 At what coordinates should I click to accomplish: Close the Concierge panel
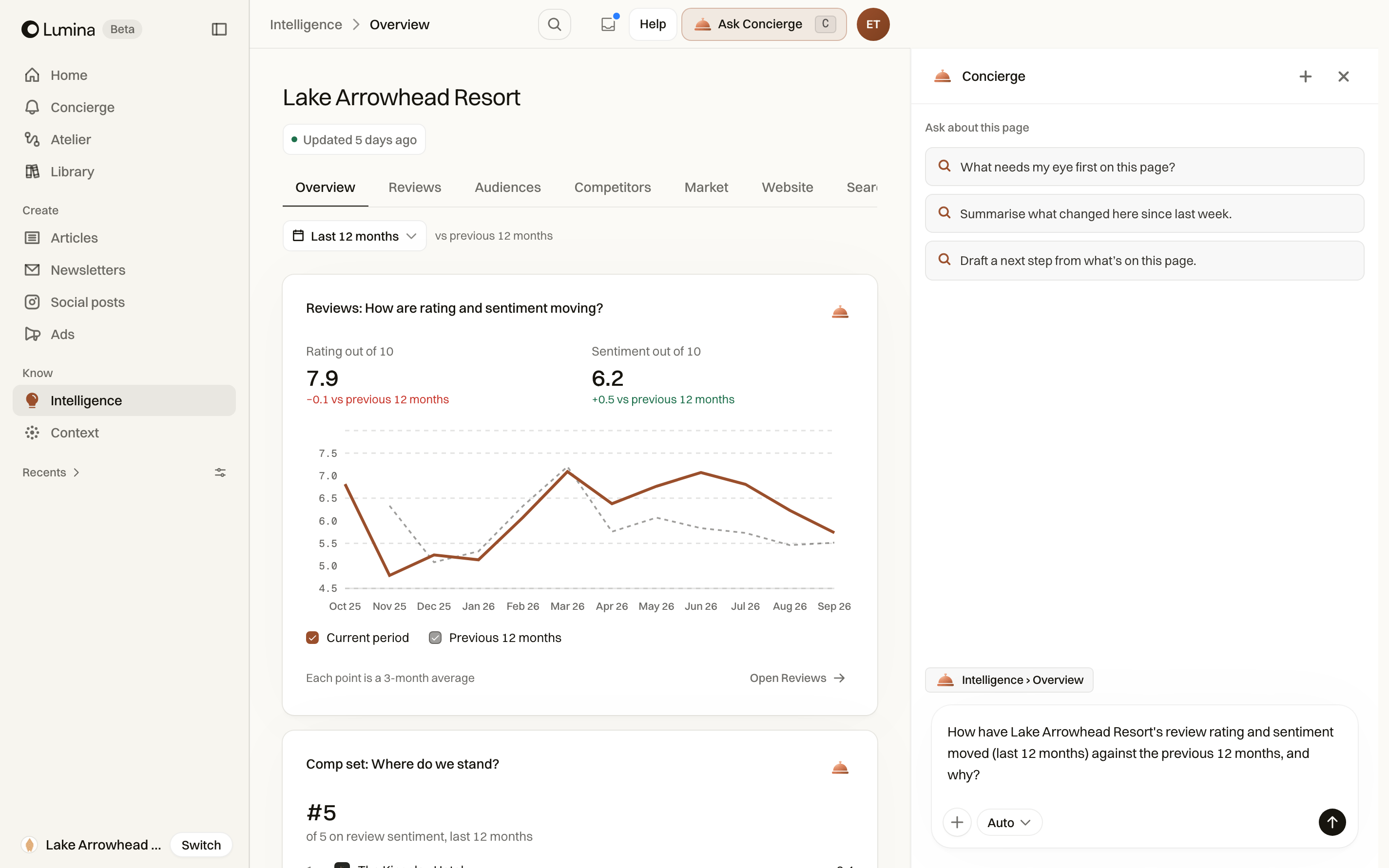pyautogui.click(x=1343, y=76)
